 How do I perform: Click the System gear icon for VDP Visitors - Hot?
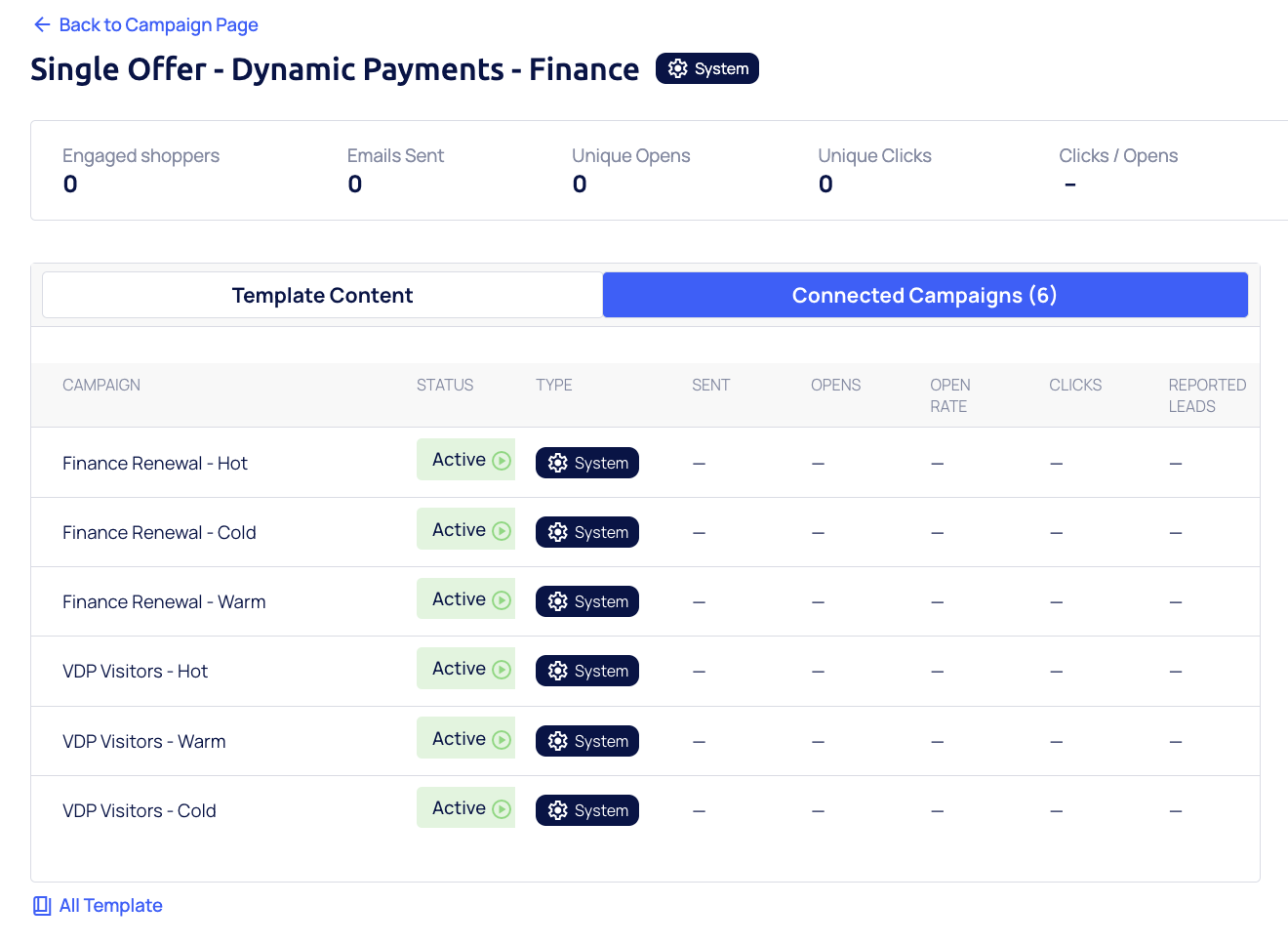pyautogui.click(x=557, y=671)
